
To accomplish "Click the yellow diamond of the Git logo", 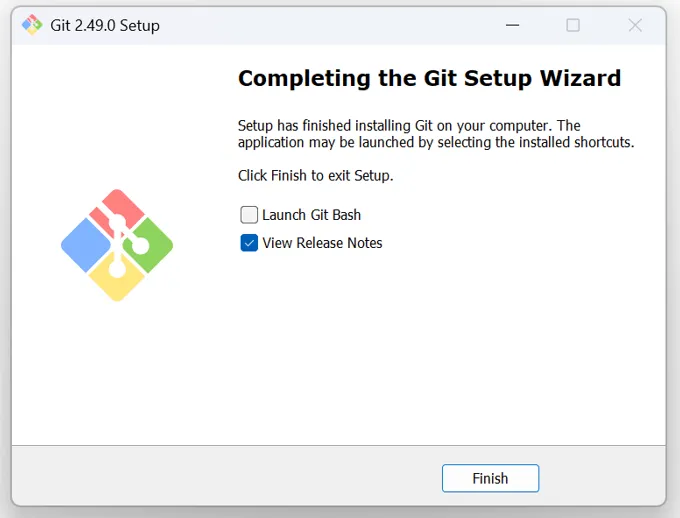I will (117, 281).
